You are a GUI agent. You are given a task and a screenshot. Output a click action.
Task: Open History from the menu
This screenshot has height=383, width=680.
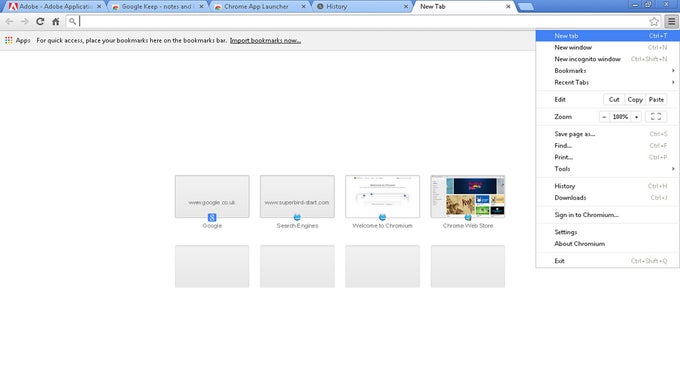(x=607, y=186)
